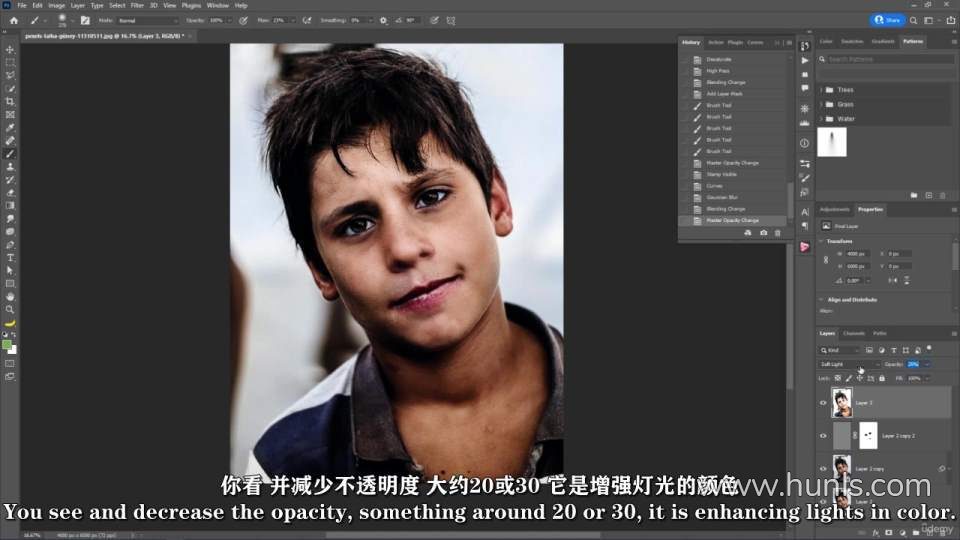Switch to the Channels tab
The image size is (960, 540).
[x=853, y=333]
